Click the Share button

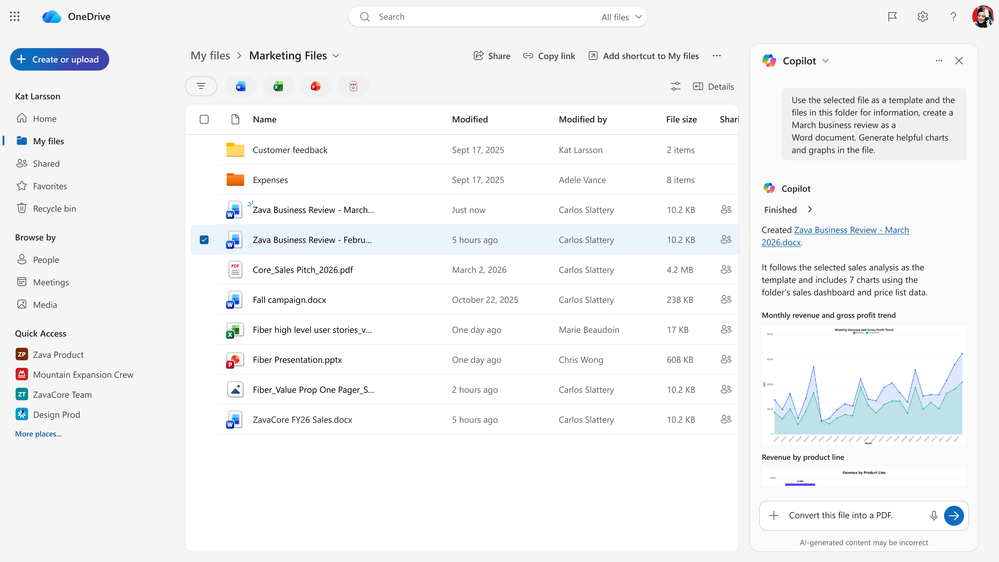click(x=491, y=55)
